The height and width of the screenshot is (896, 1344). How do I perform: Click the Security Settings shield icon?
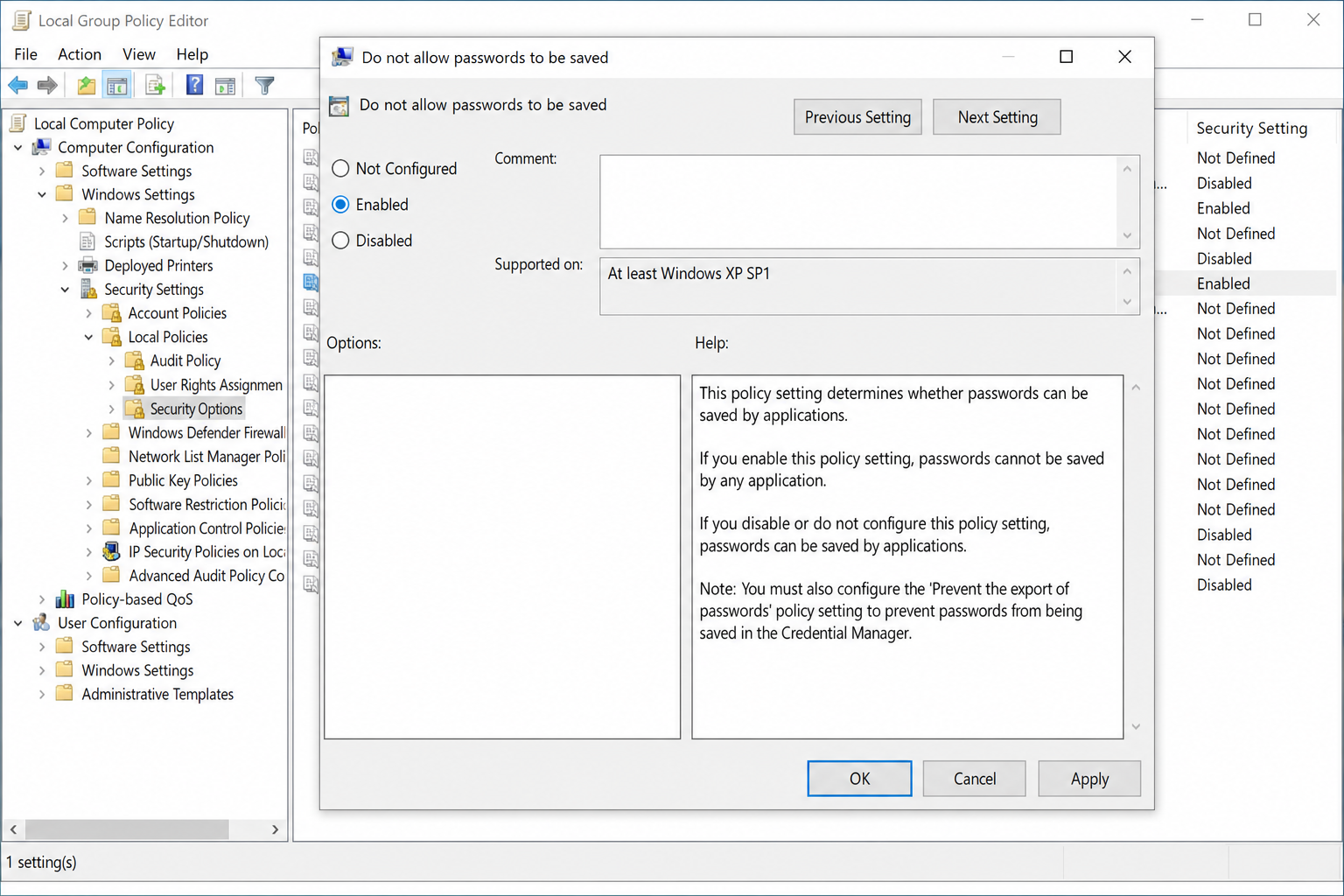click(87, 289)
